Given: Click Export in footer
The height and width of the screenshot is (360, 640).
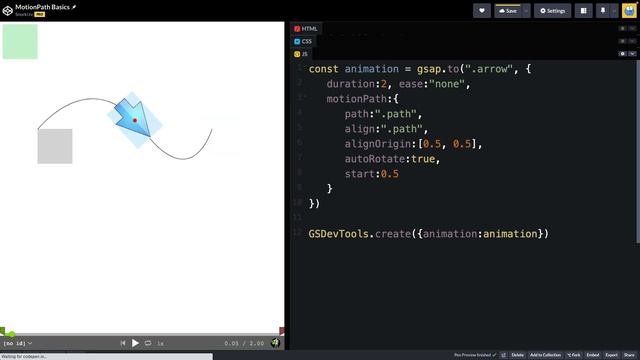Looking at the screenshot, I should pyautogui.click(x=611, y=355).
